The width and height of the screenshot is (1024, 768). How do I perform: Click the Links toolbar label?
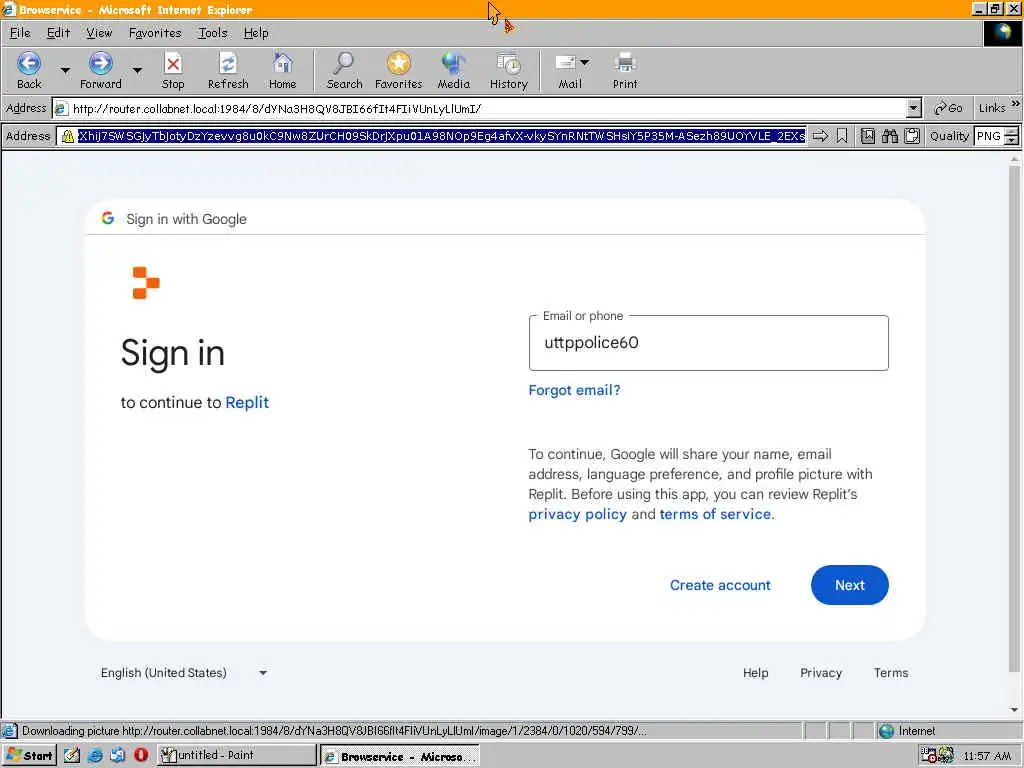click(x=991, y=108)
